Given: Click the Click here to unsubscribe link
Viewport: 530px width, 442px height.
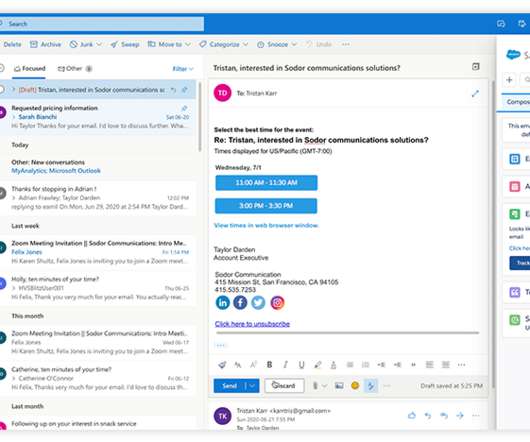Looking at the screenshot, I should pyautogui.click(x=252, y=324).
